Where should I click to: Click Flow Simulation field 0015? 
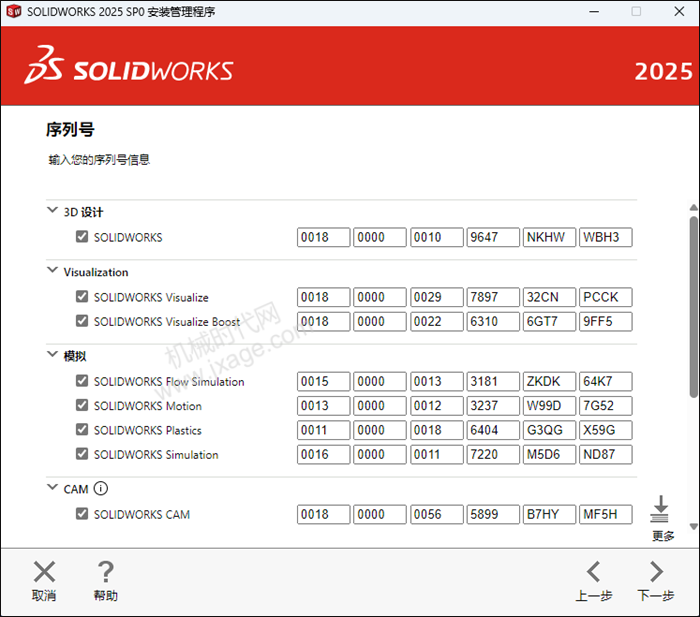point(324,381)
